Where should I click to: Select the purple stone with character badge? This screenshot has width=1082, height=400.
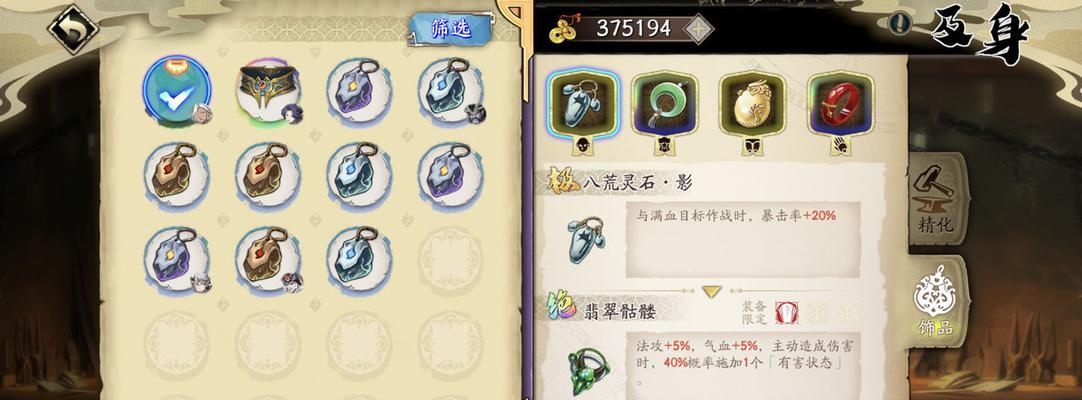click(177, 259)
